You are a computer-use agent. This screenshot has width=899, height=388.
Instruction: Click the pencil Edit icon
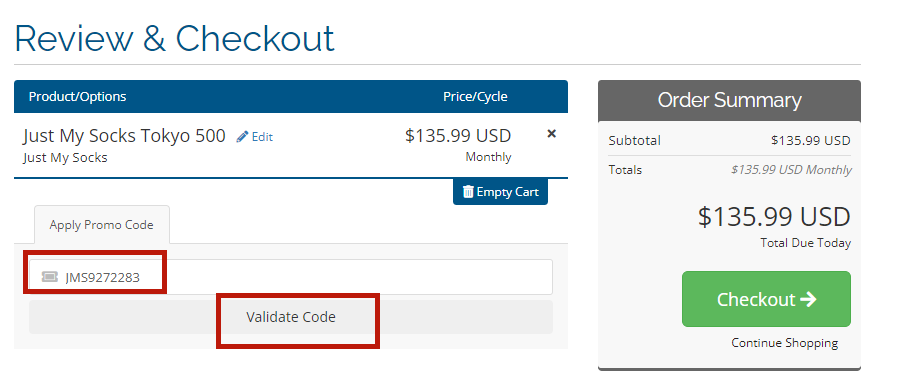coord(243,136)
